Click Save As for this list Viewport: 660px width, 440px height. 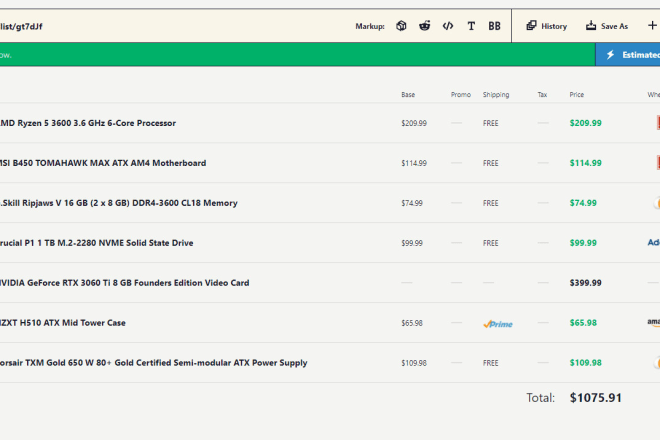607,26
